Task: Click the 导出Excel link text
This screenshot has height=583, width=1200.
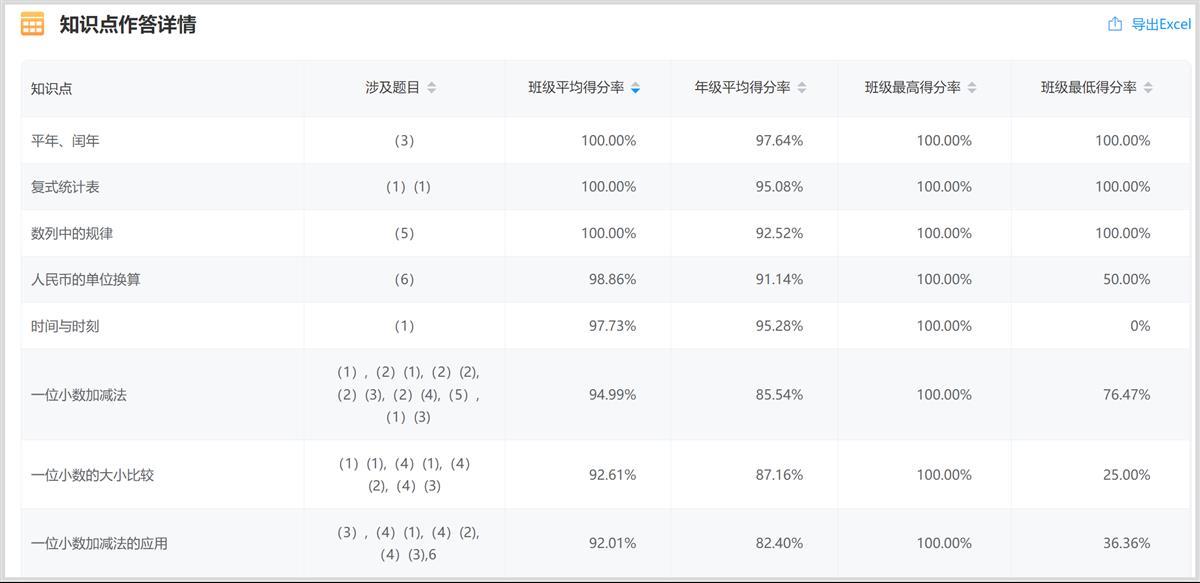Action: 1161,24
